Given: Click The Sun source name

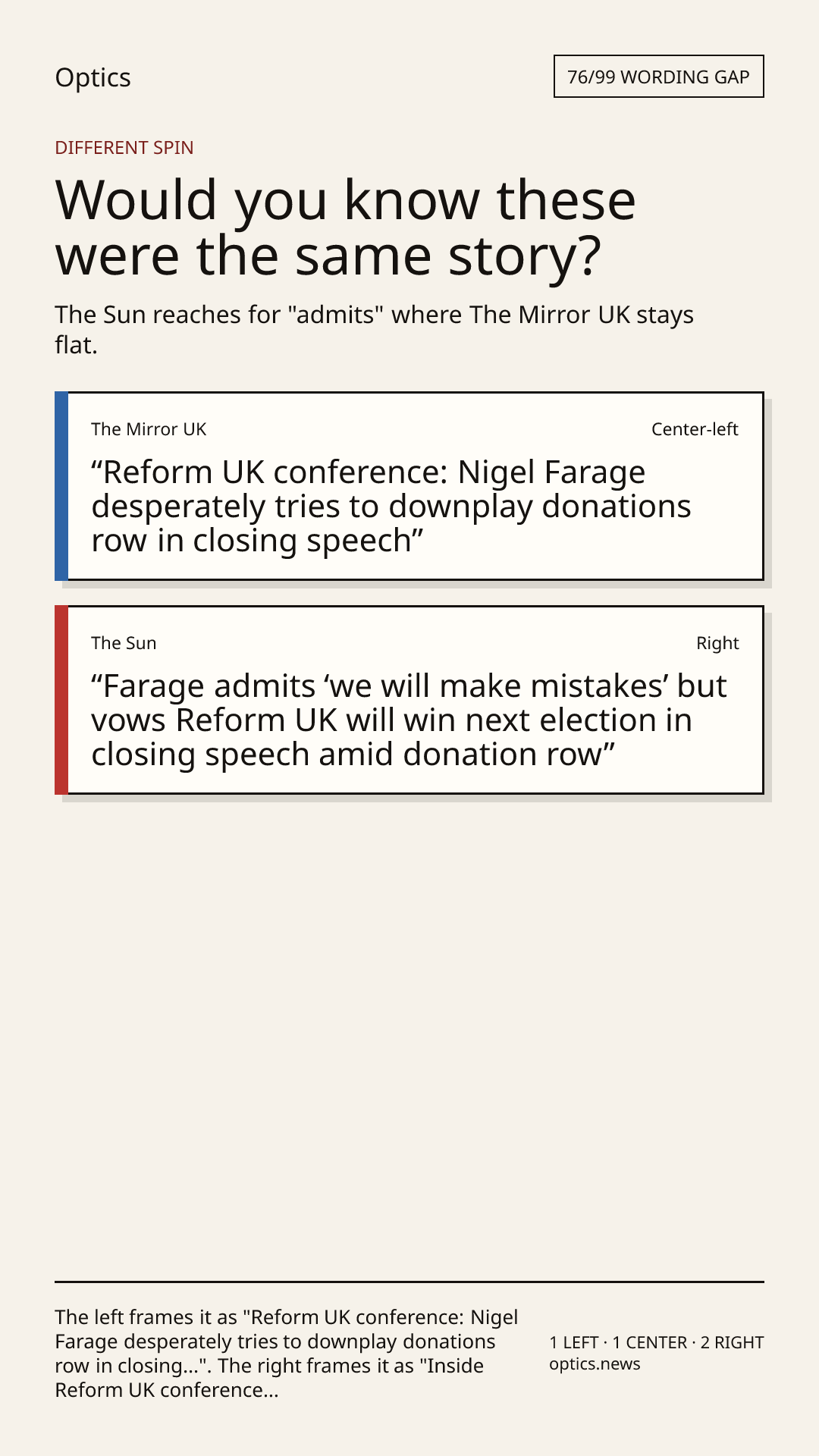Looking at the screenshot, I should pyautogui.click(x=124, y=643).
